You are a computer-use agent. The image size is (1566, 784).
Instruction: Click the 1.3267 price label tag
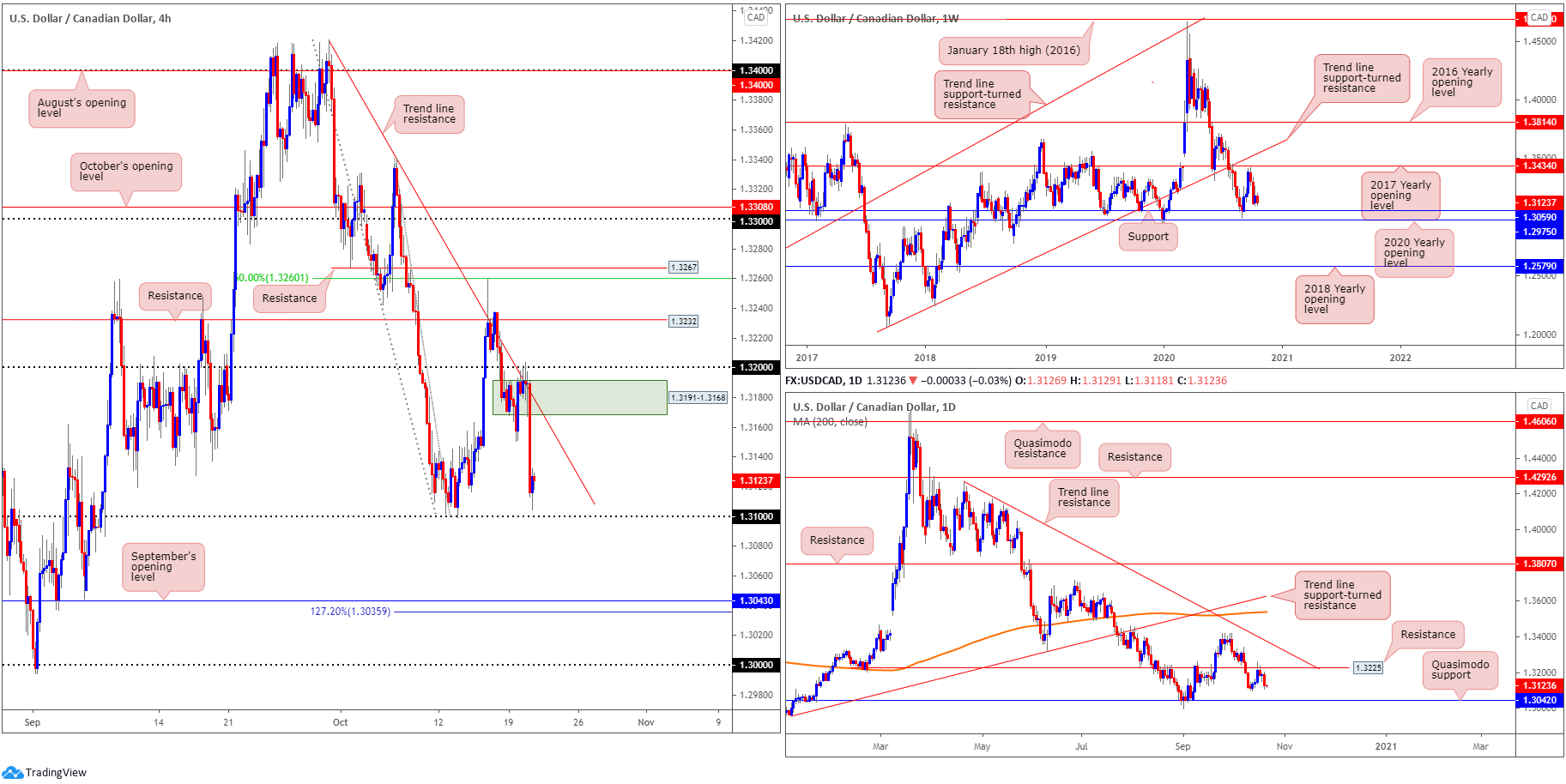click(684, 268)
